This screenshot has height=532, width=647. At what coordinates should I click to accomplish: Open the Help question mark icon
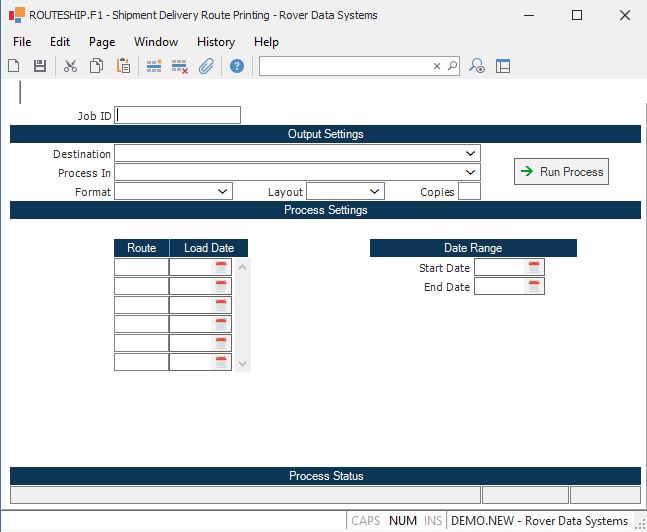point(237,66)
